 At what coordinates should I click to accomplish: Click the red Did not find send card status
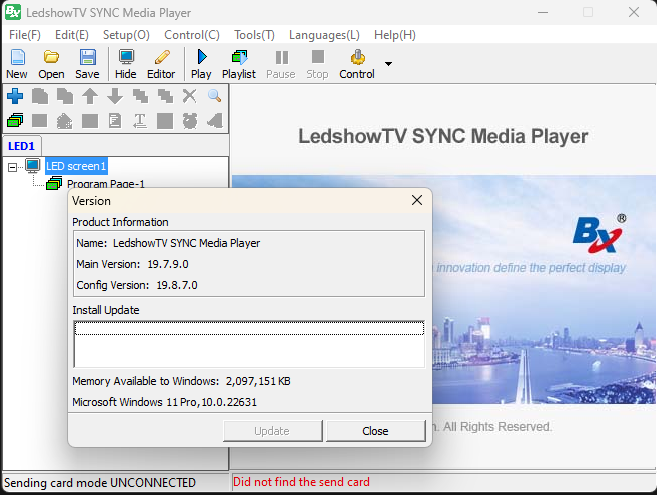[301, 482]
